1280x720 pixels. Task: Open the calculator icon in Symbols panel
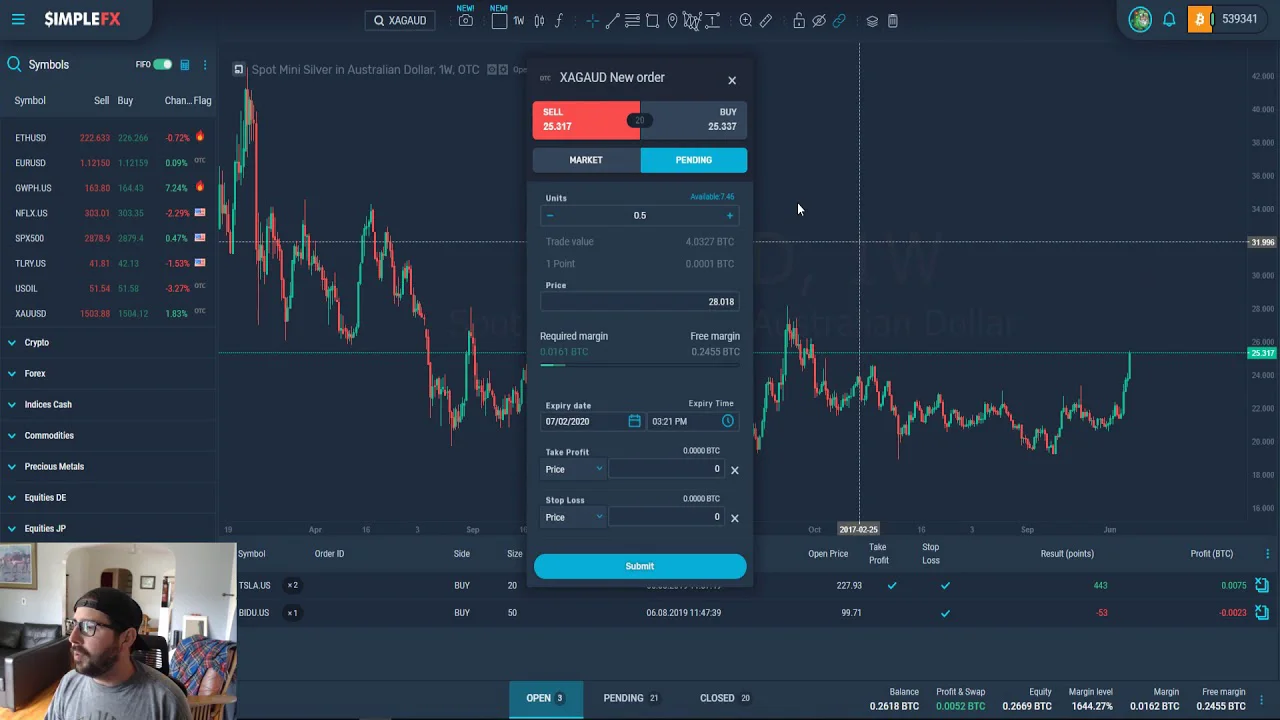185,65
